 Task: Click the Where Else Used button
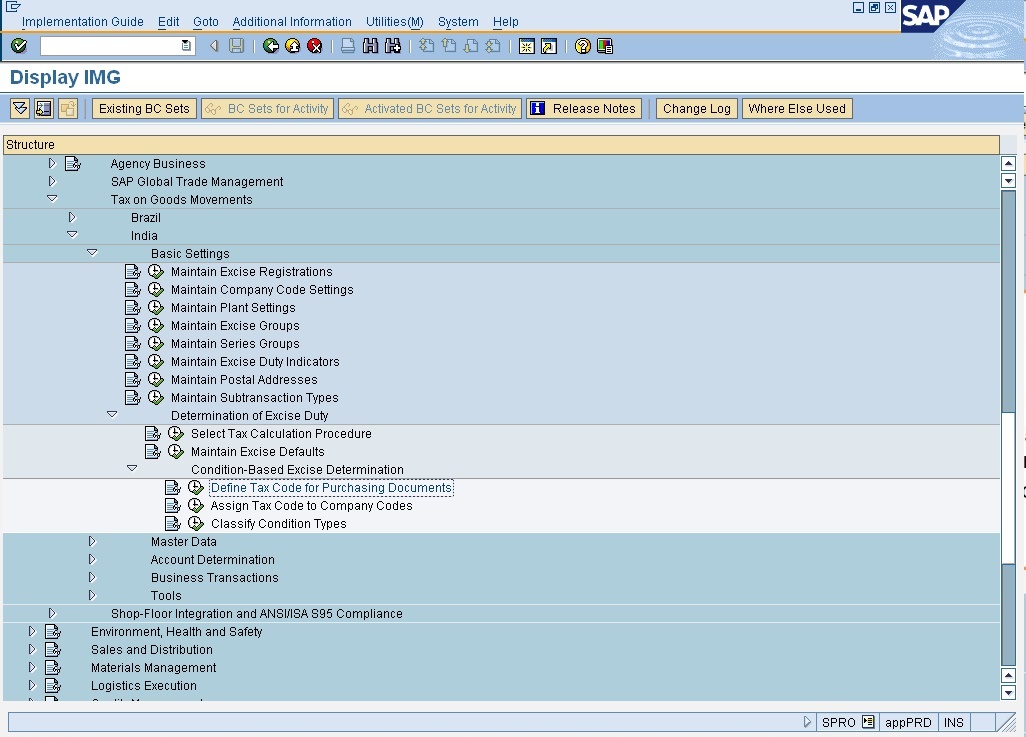click(797, 109)
